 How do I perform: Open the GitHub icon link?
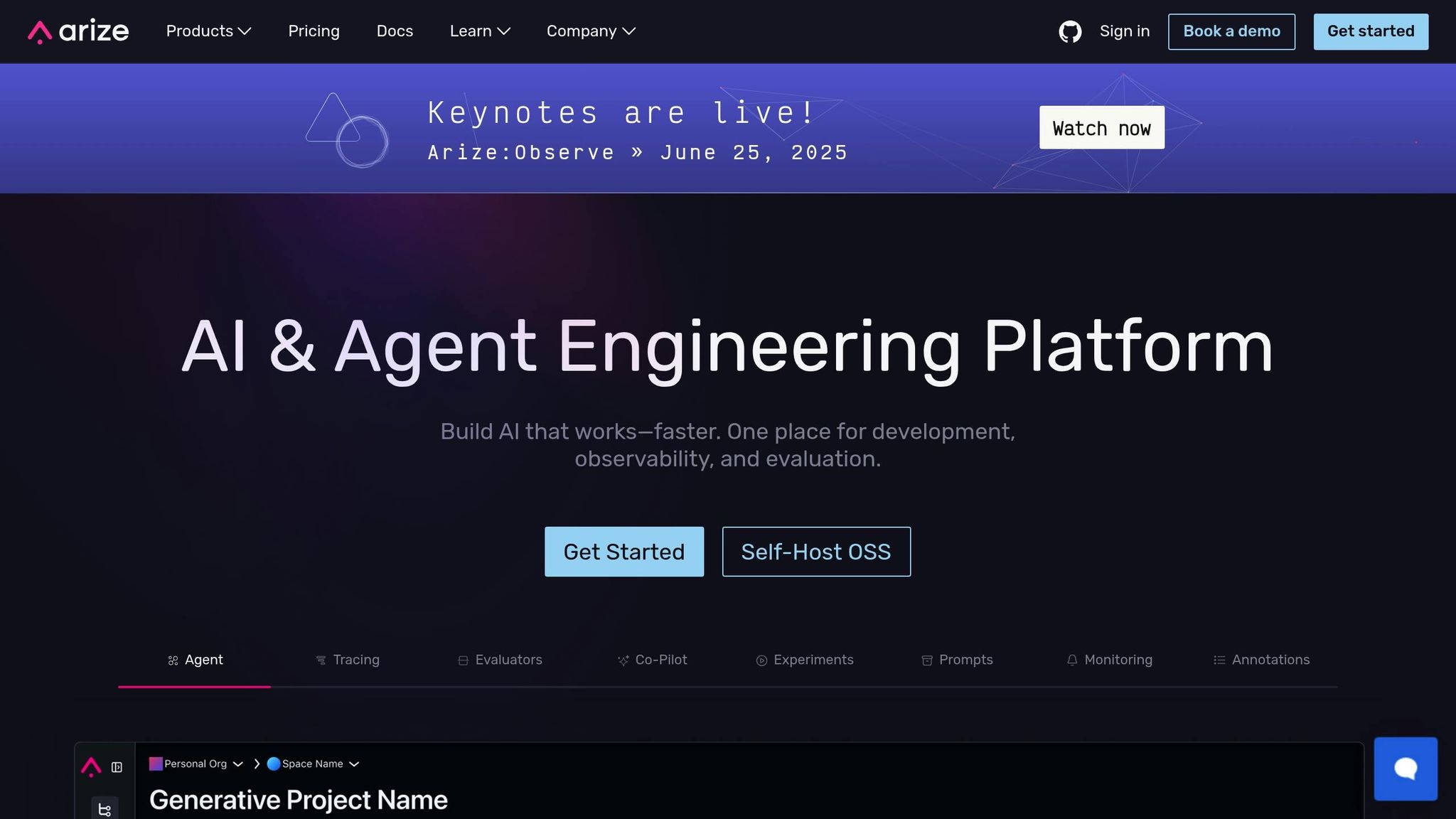pos(1069,31)
